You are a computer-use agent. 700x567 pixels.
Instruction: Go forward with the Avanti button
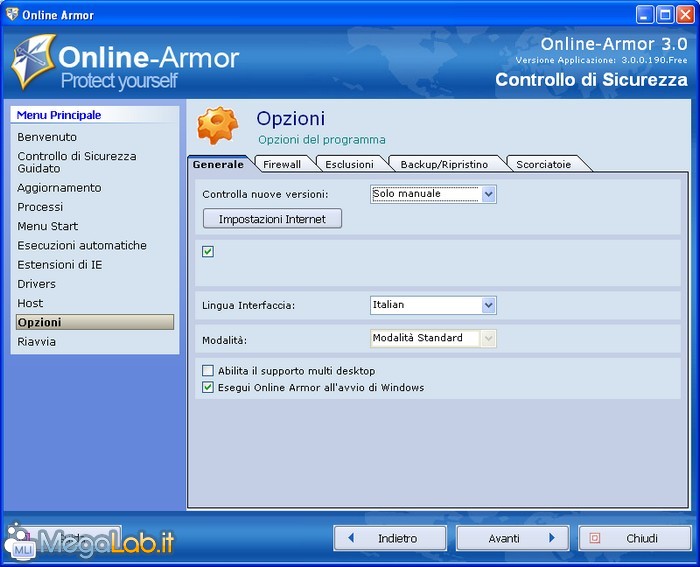click(x=512, y=538)
